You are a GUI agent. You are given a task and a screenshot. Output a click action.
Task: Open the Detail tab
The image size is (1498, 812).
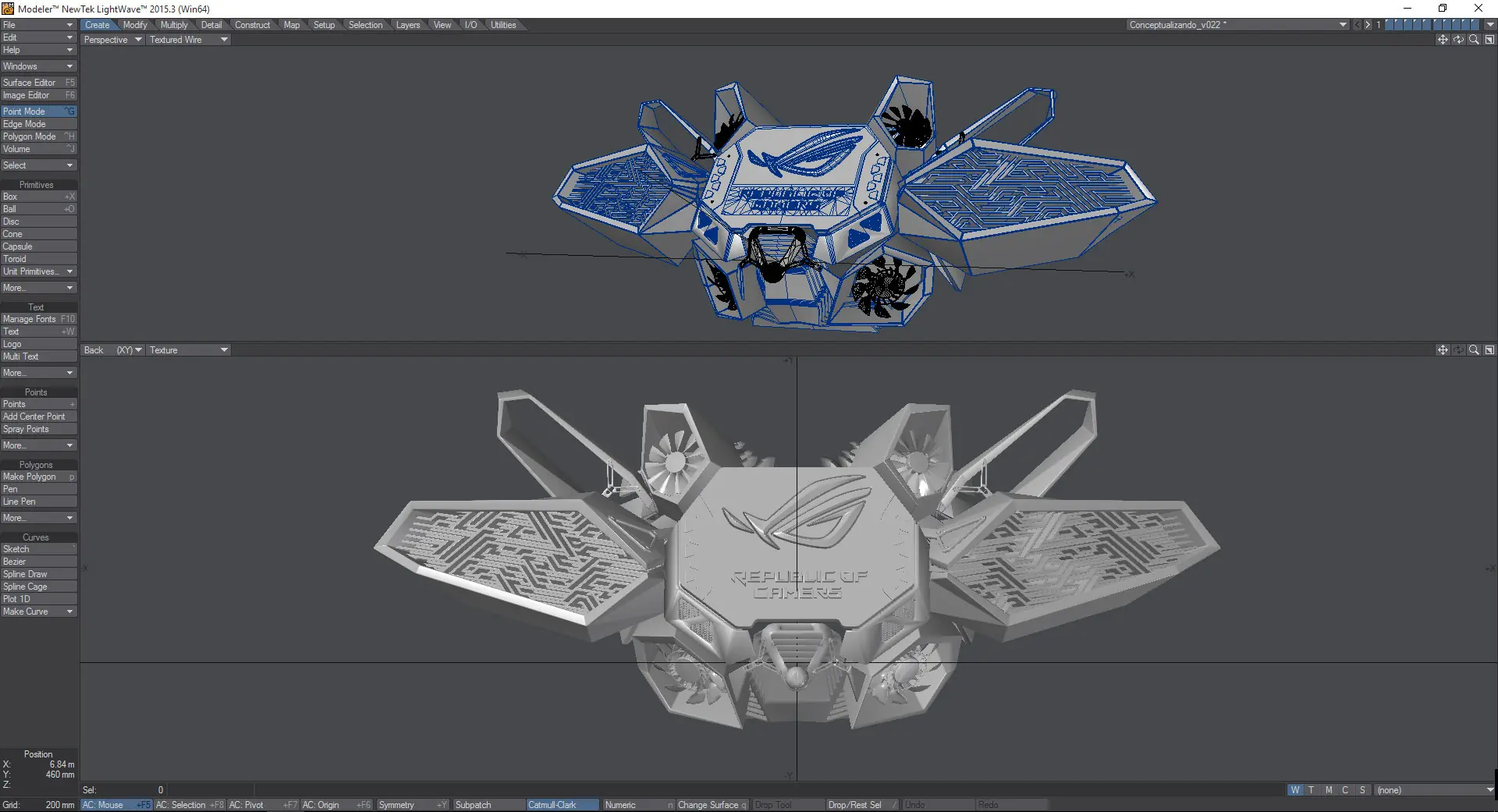click(x=211, y=25)
